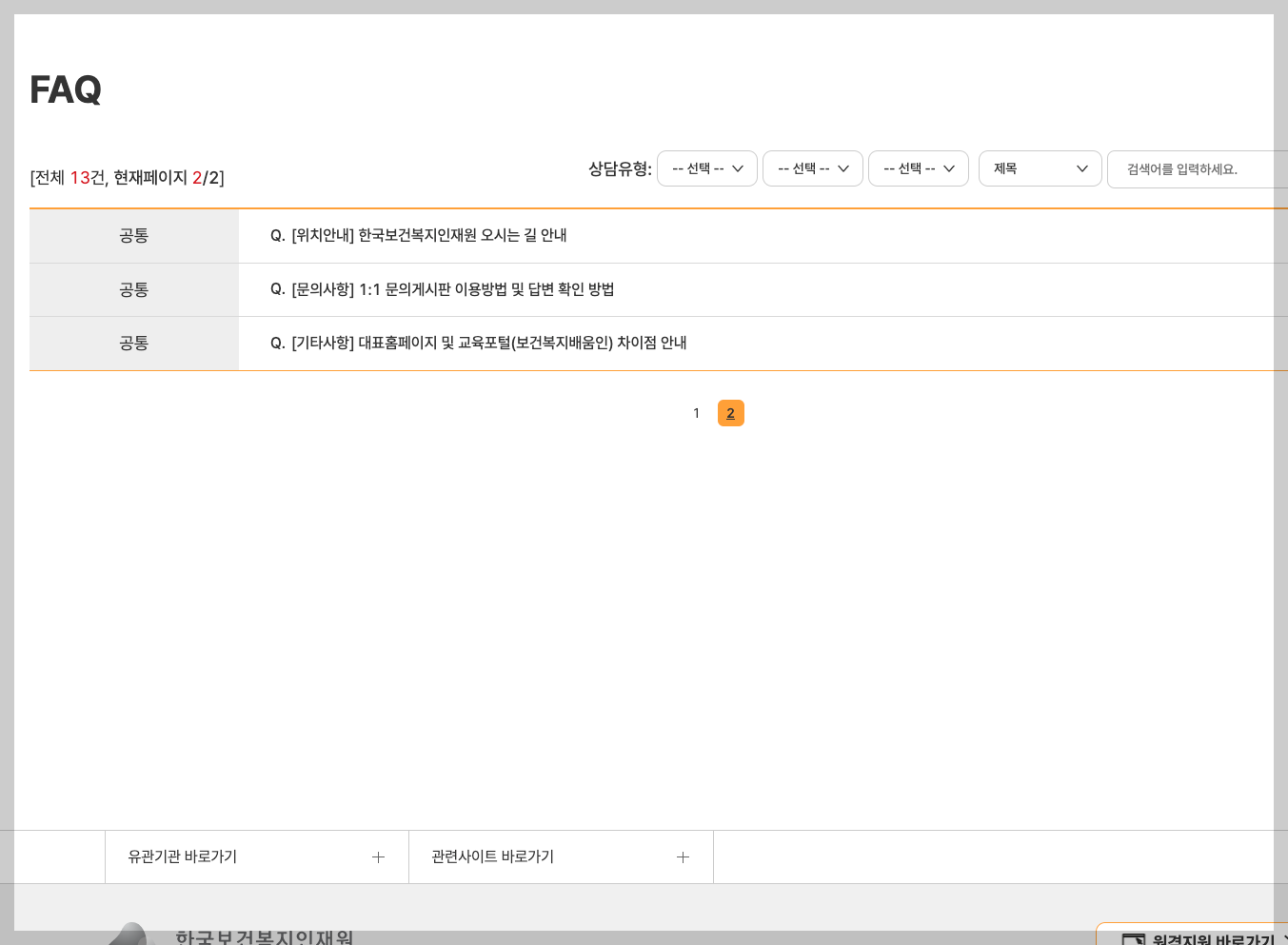Click the plus icon beside 유관기관 바로가기
Screen dimensions: 1288x945
[x=378, y=856]
